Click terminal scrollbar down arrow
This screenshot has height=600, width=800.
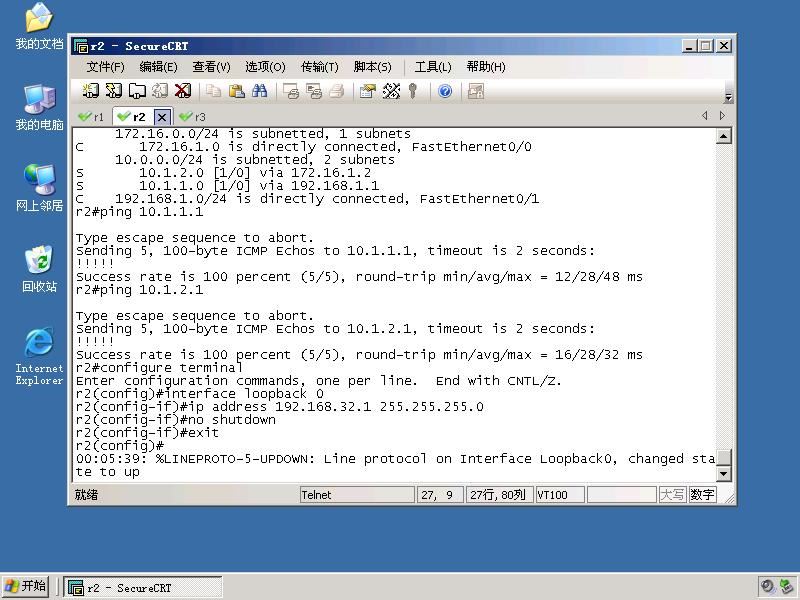[x=723, y=473]
